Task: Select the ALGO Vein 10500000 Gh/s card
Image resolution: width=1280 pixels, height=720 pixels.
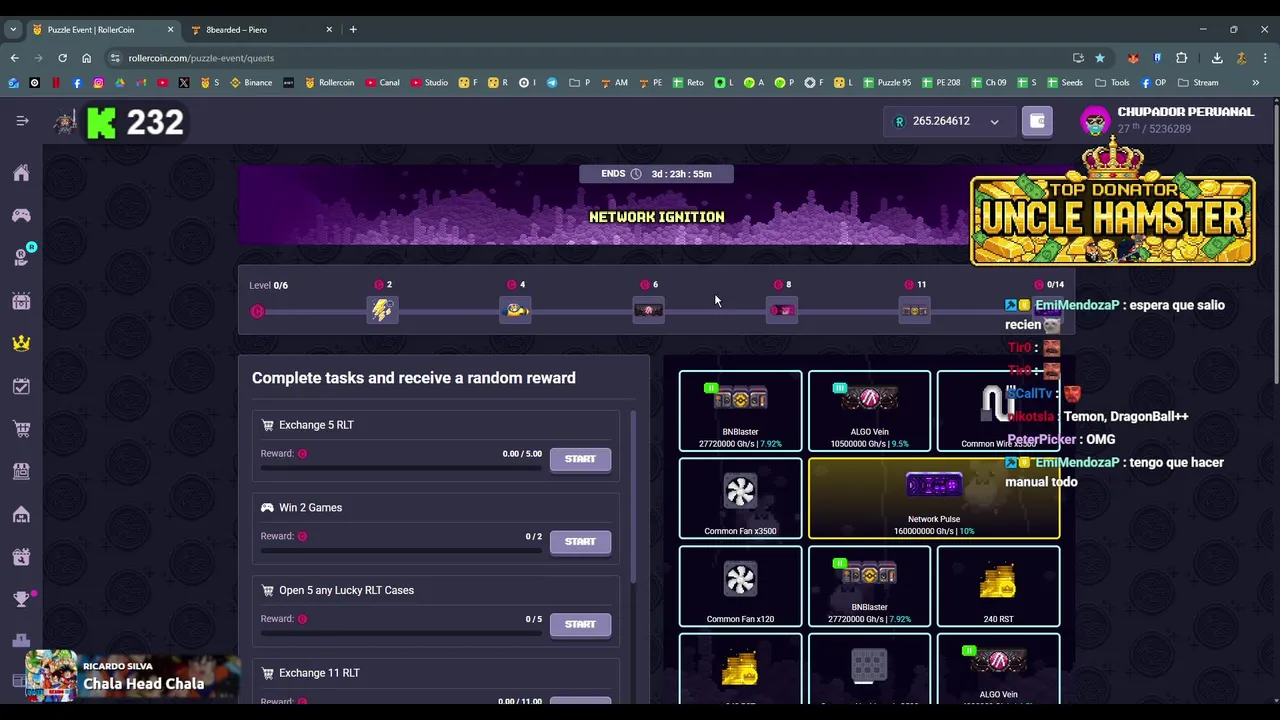Action: tap(869, 411)
